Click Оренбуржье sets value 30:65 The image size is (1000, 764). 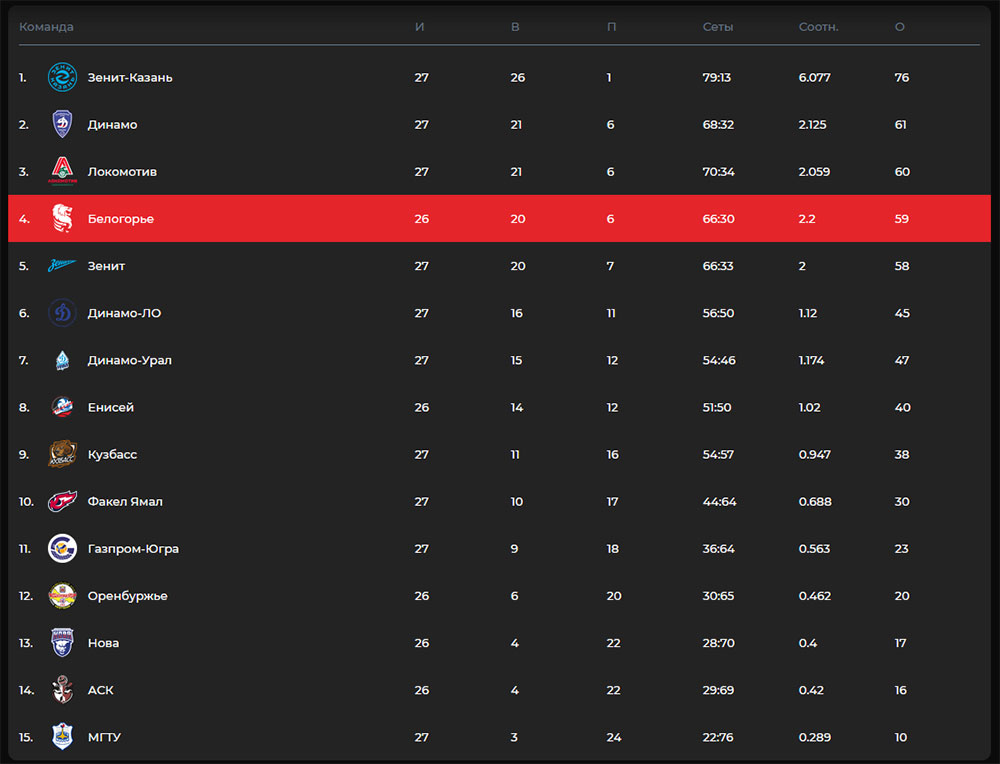(718, 596)
